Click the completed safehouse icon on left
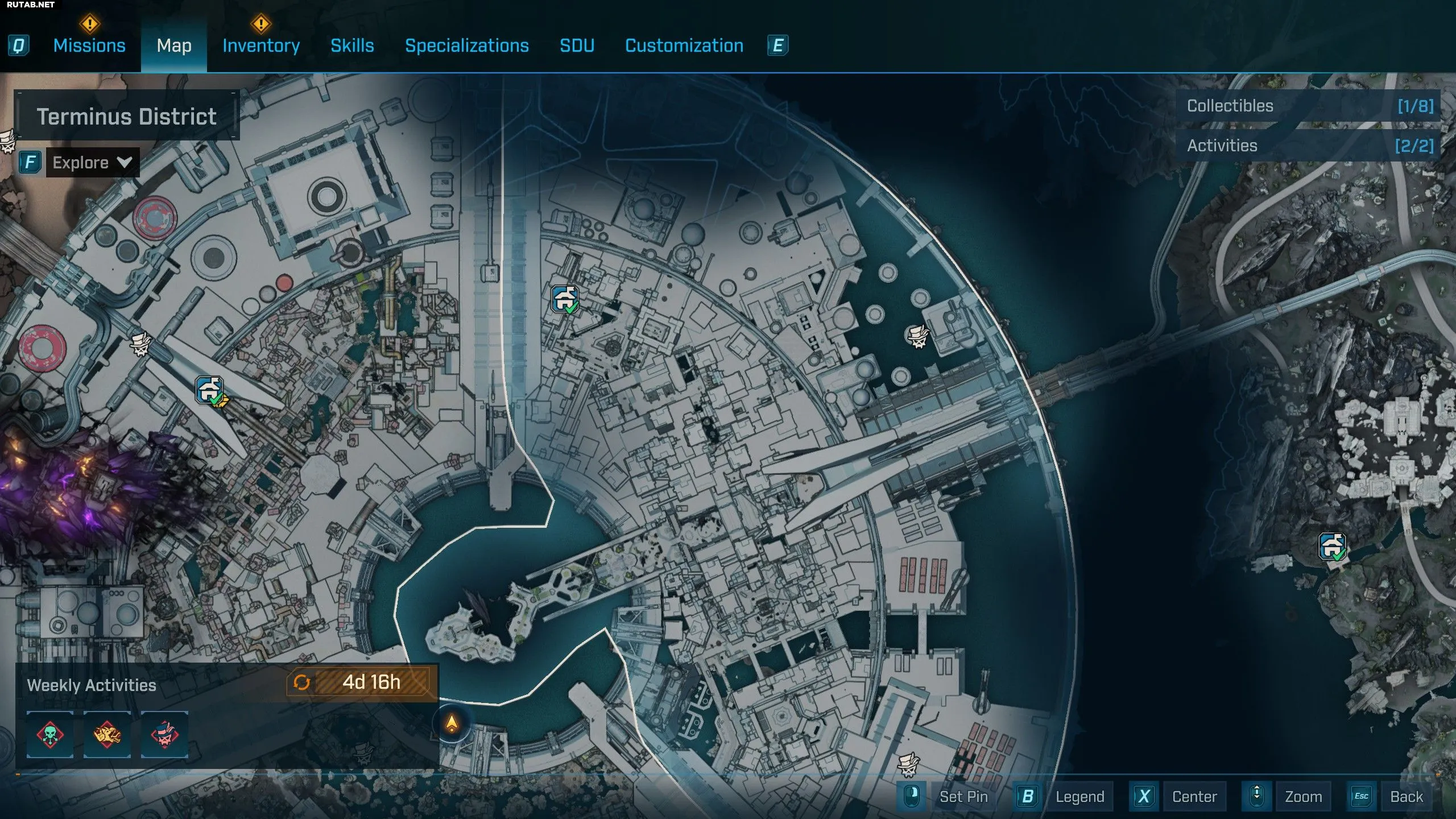Screen dimensions: 1456x819 [x=210, y=391]
